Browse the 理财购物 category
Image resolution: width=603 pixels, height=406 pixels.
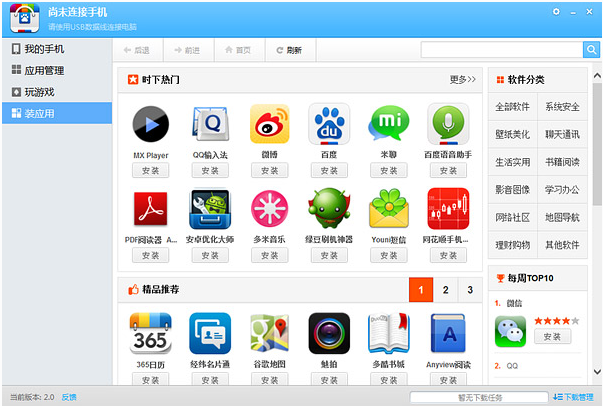coord(513,245)
